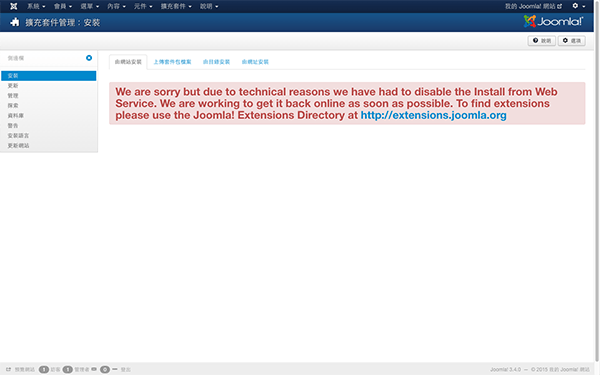Select 更新 in the sidebar
This screenshot has width=600, height=375.
point(49,86)
